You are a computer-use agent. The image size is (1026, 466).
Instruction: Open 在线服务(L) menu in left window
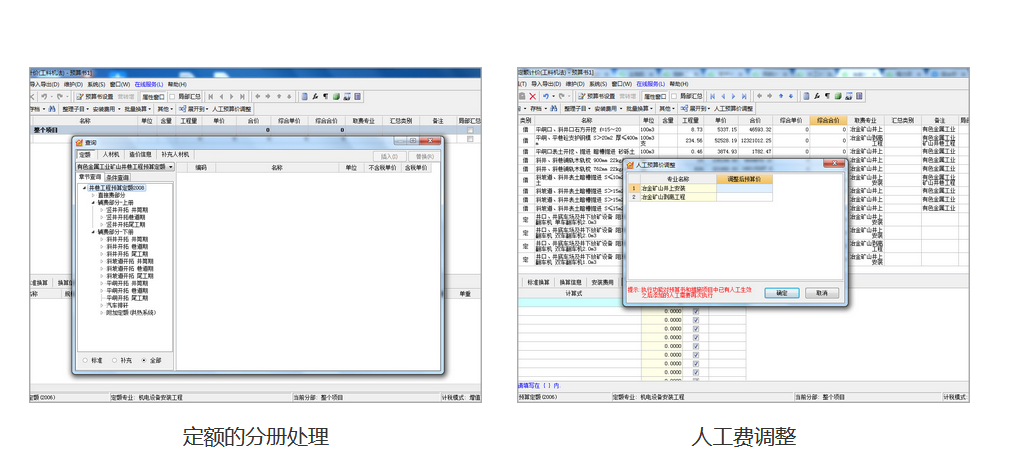click(x=149, y=84)
